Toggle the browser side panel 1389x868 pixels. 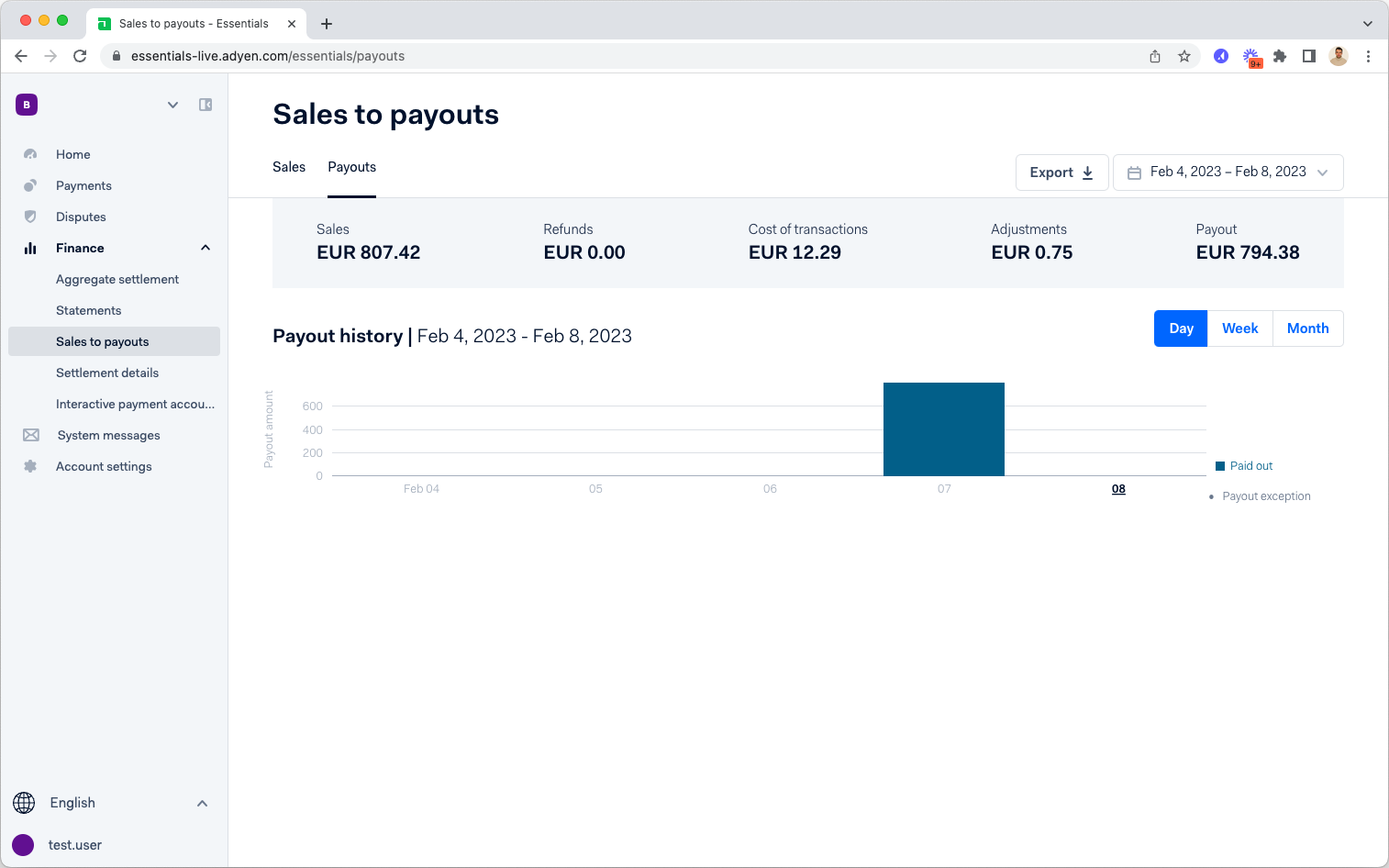pos(1309,56)
